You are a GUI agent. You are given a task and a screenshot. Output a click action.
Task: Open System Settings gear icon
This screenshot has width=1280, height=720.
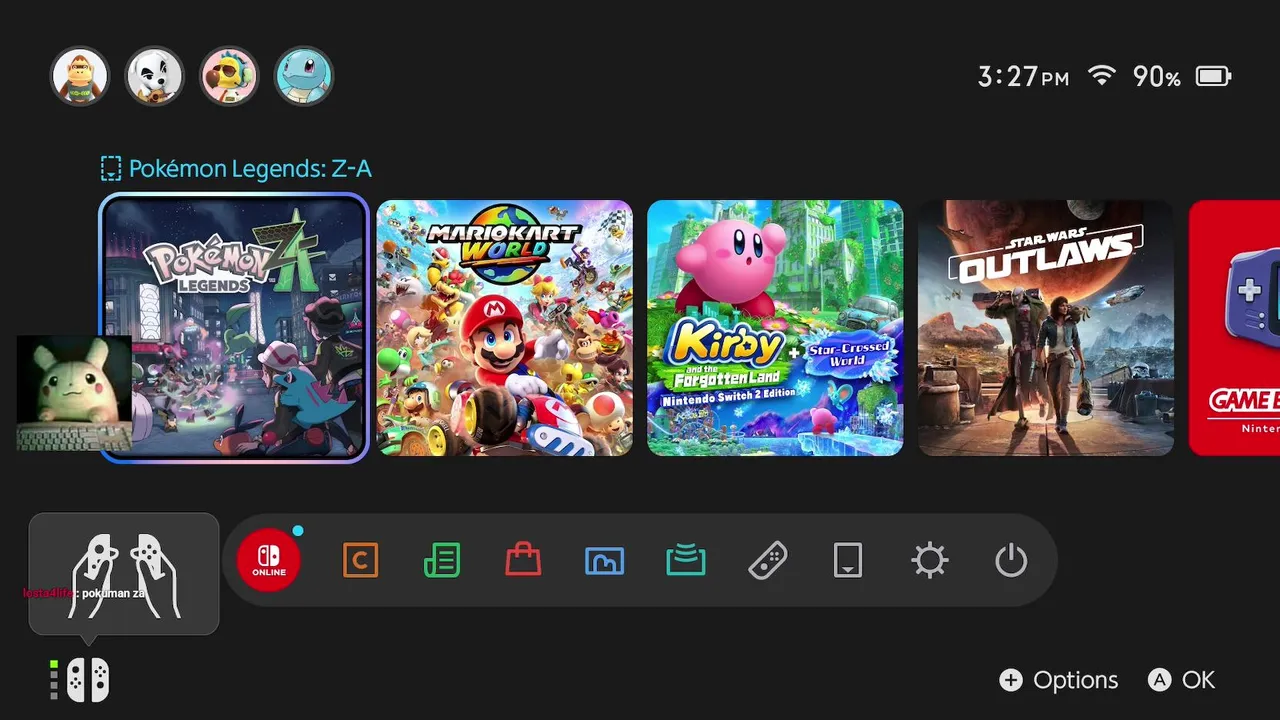pos(930,560)
